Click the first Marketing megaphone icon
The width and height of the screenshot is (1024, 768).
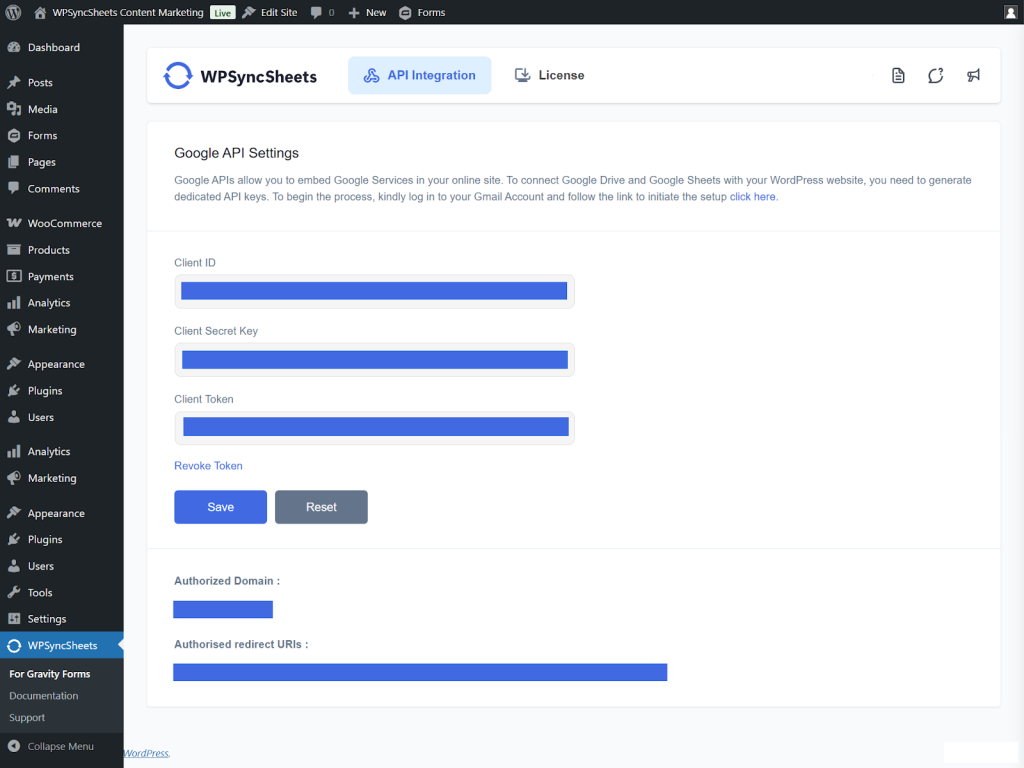tap(14, 329)
